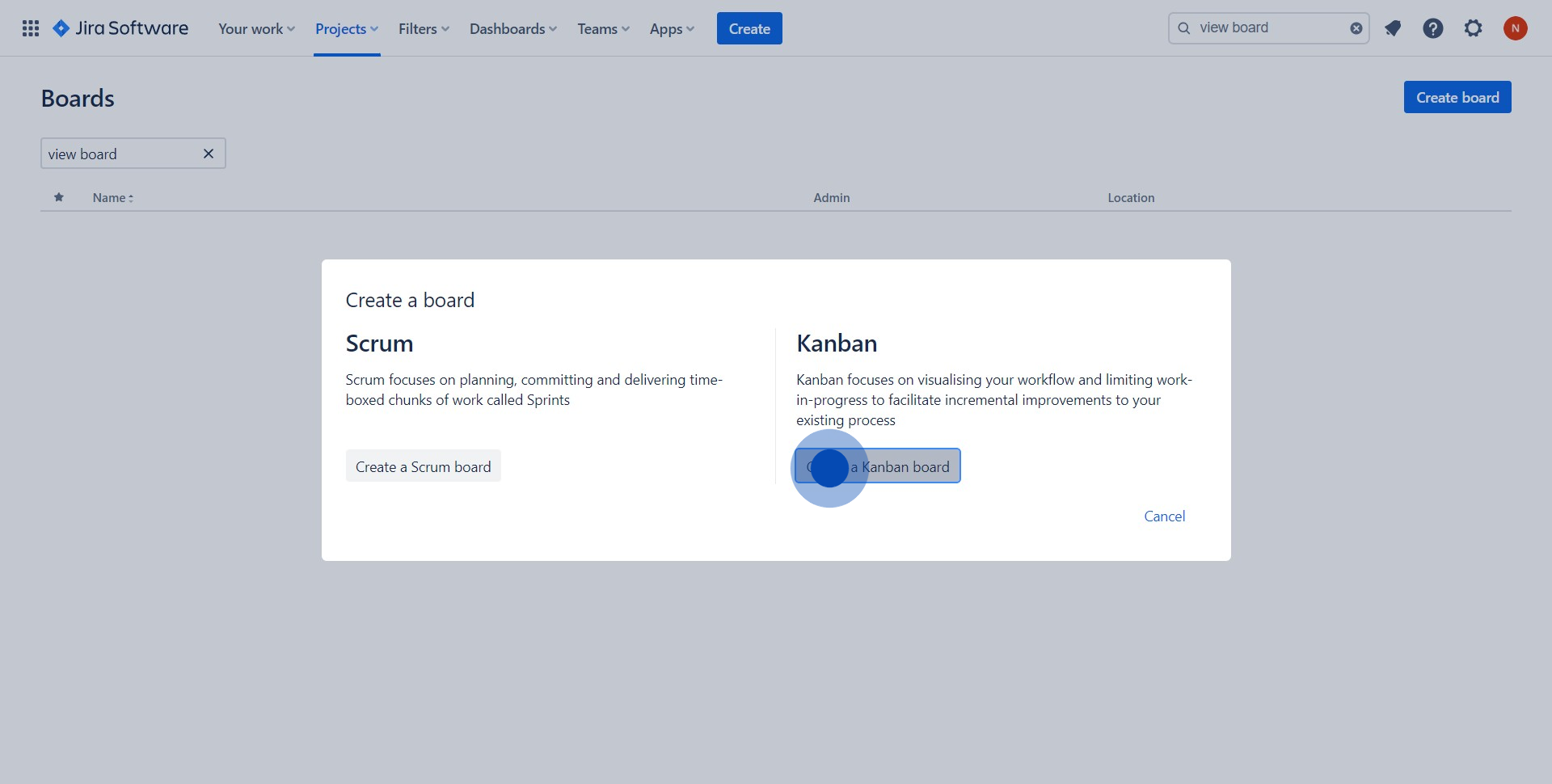This screenshot has height=784, width=1552.
Task: Open the notifications bell
Action: pyautogui.click(x=1393, y=27)
